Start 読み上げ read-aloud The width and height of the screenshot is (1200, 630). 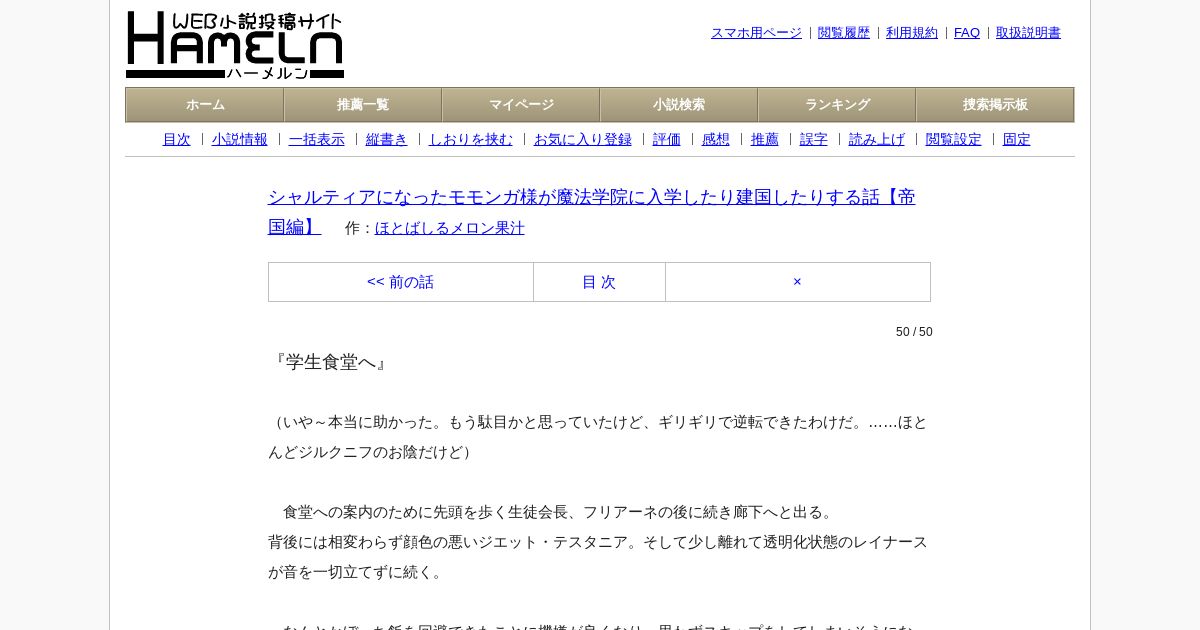[x=877, y=140]
